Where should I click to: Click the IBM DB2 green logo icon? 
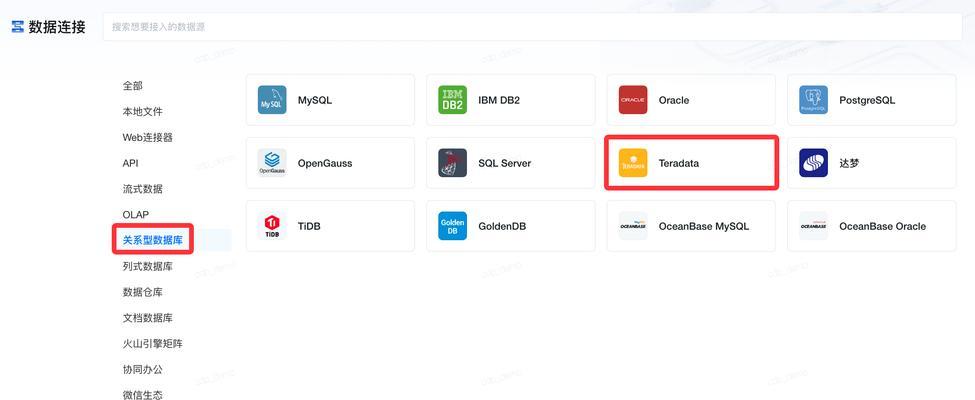coord(452,100)
